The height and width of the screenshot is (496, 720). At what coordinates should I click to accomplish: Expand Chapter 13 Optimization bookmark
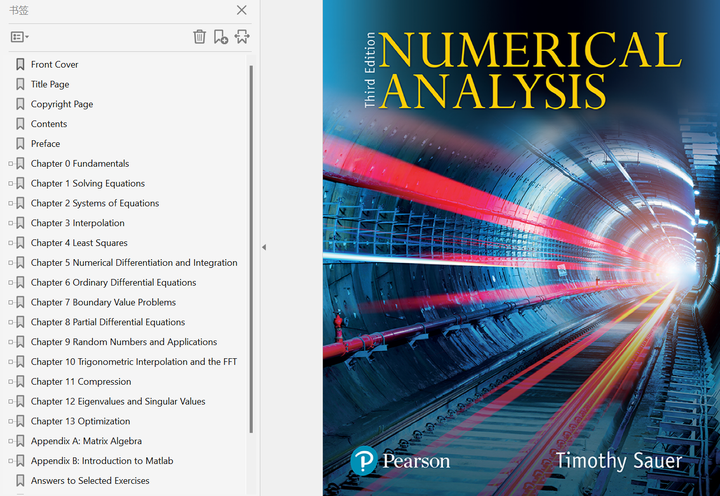10,421
